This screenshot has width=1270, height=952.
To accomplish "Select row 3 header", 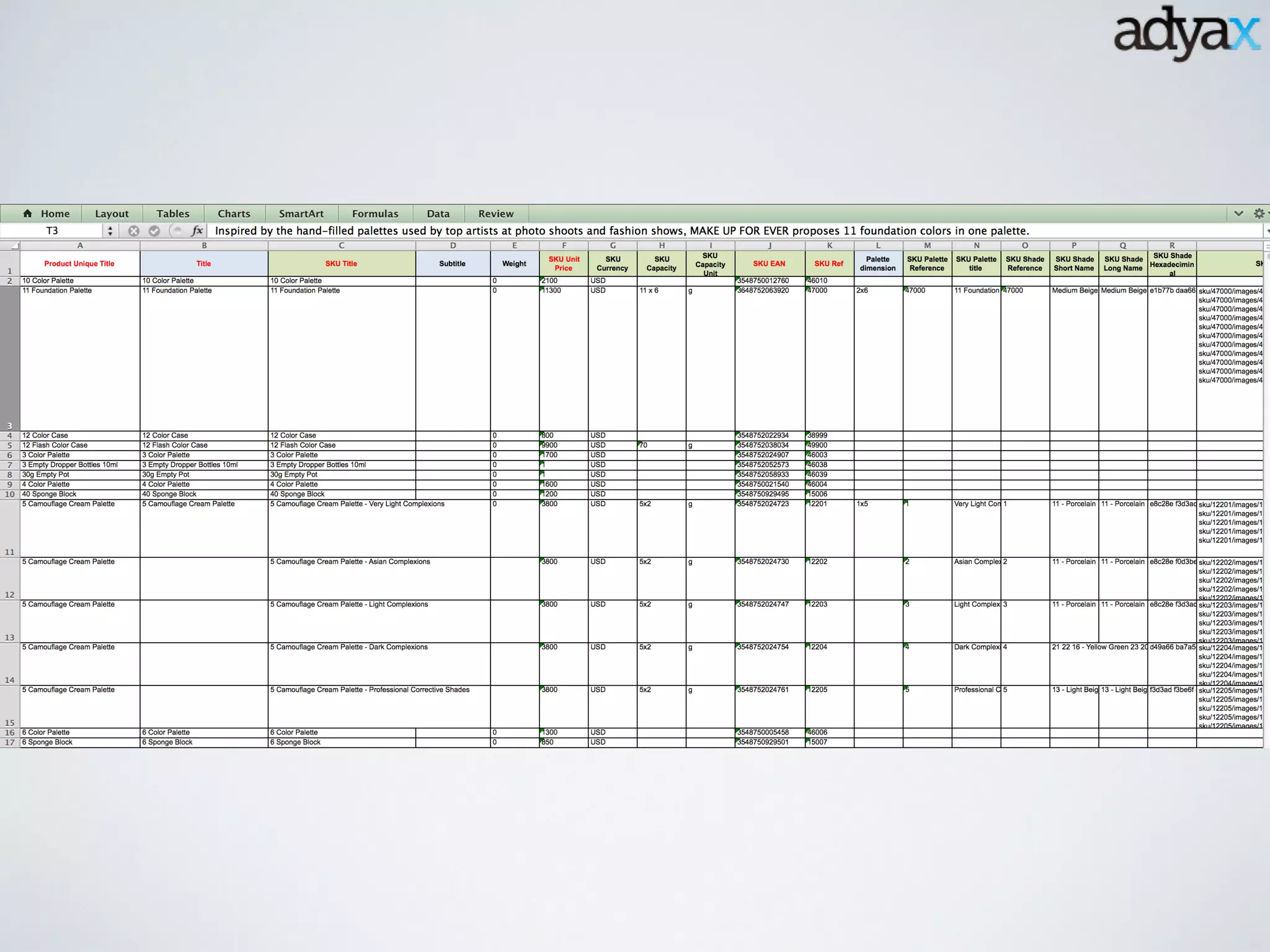I will (x=9, y=358).
